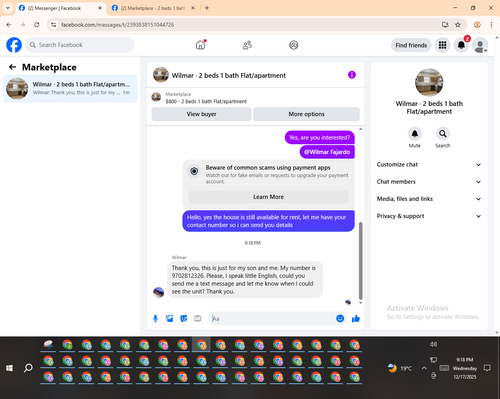
Task: Click the More options button
Action: [306, 114]
